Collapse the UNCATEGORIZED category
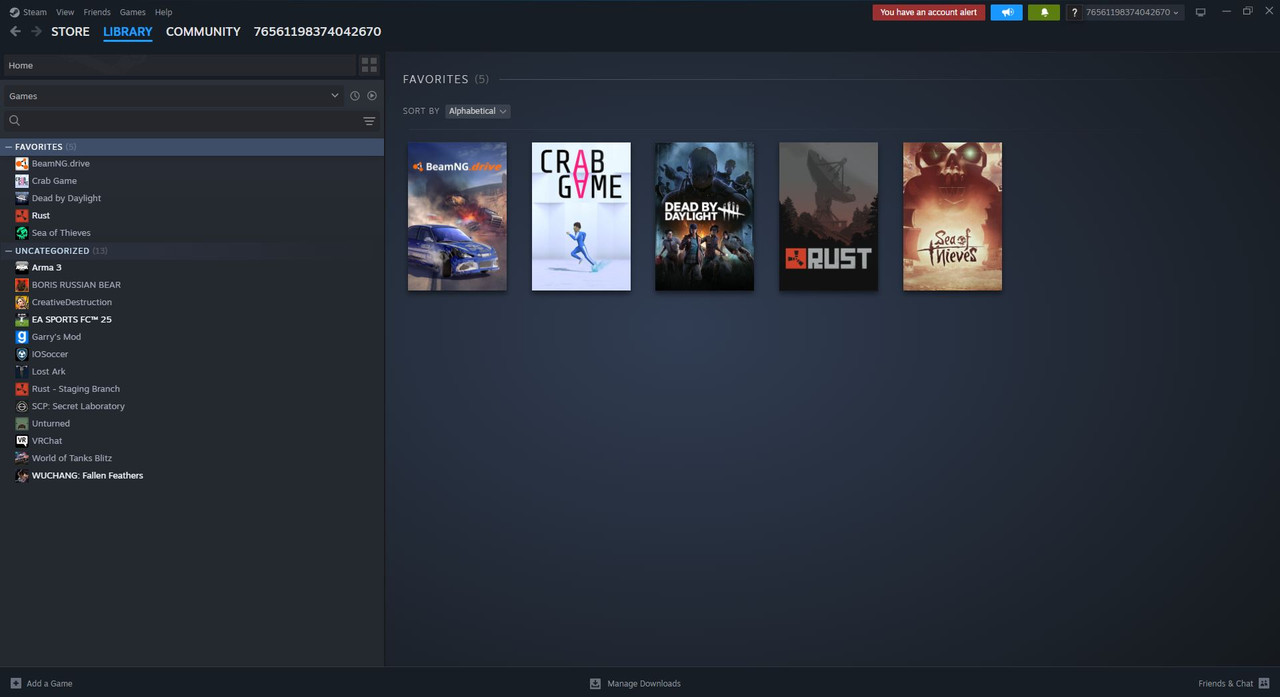 coord(9,251)
